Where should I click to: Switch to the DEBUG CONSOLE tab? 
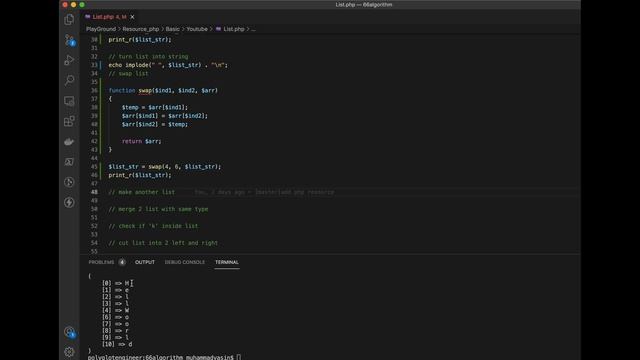pyautogui.click(x=184, y=262)
